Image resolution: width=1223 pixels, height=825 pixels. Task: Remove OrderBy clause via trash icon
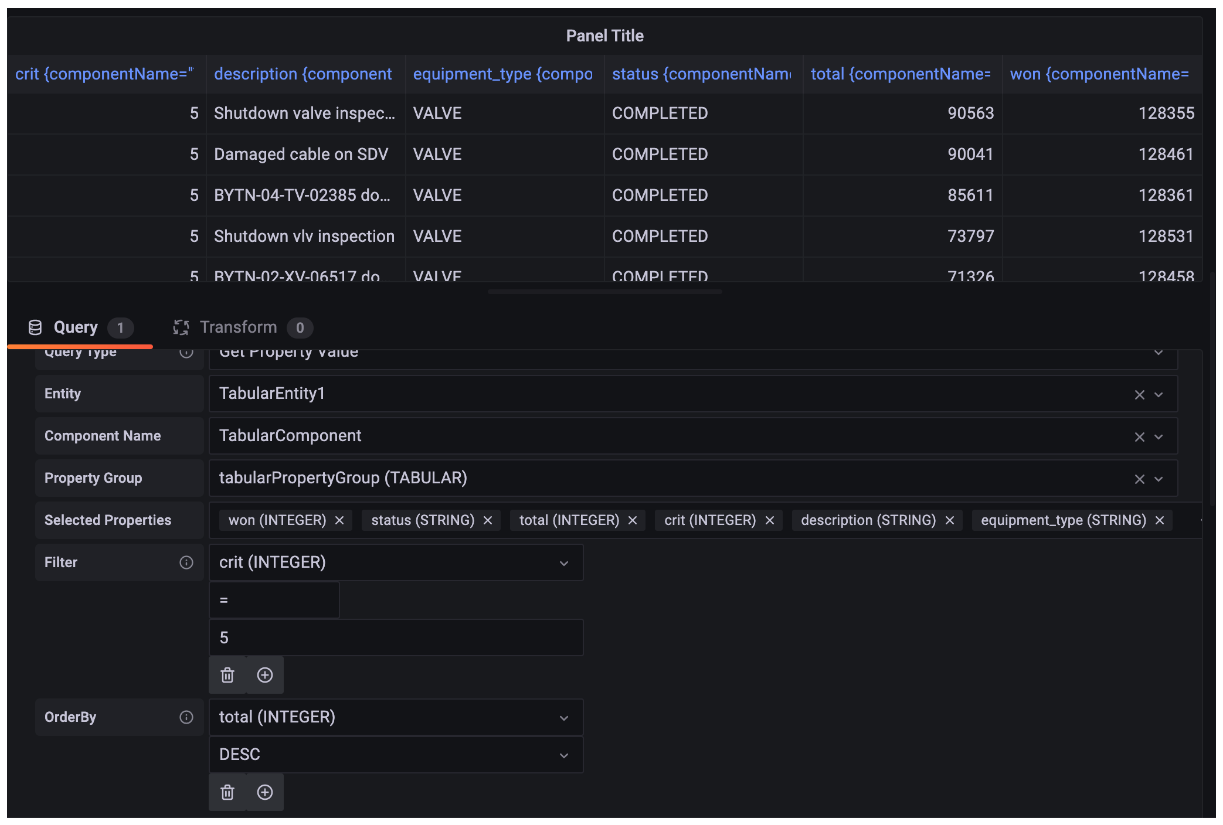pyautogui.click(x=227, y=791)
